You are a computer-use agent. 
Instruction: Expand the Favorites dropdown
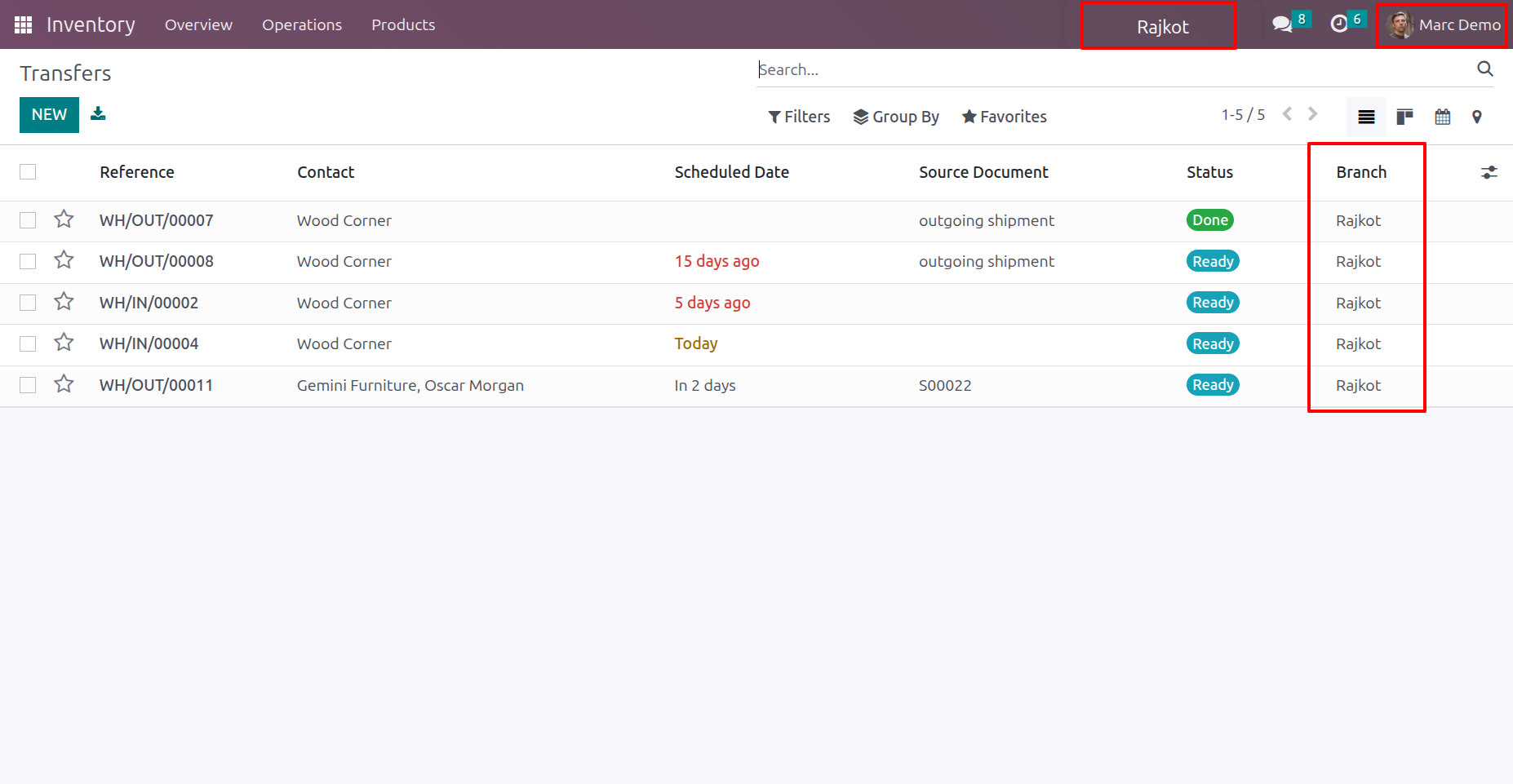point(1004,117)
